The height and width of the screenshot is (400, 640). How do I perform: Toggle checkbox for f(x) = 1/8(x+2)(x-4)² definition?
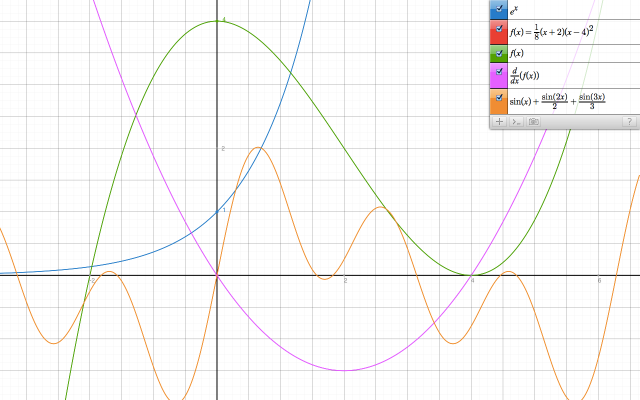tap(499, 29)
